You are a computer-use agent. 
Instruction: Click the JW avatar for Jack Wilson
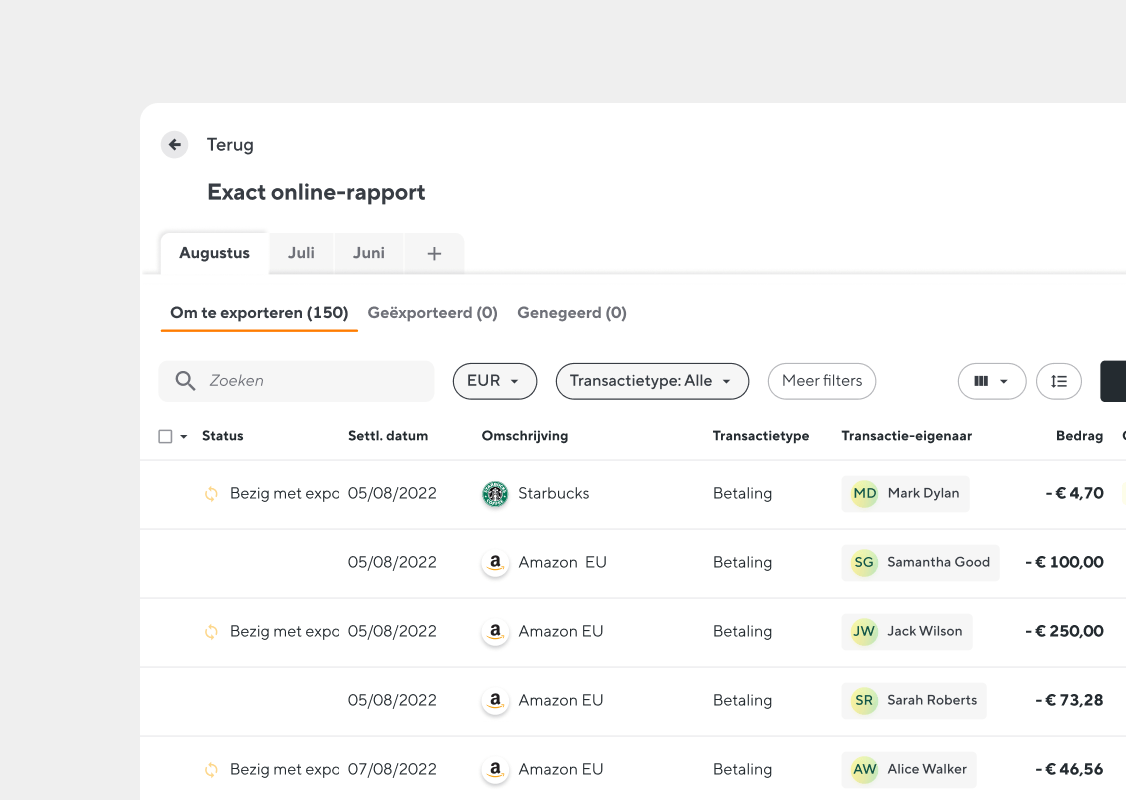[x=864, y=631]
